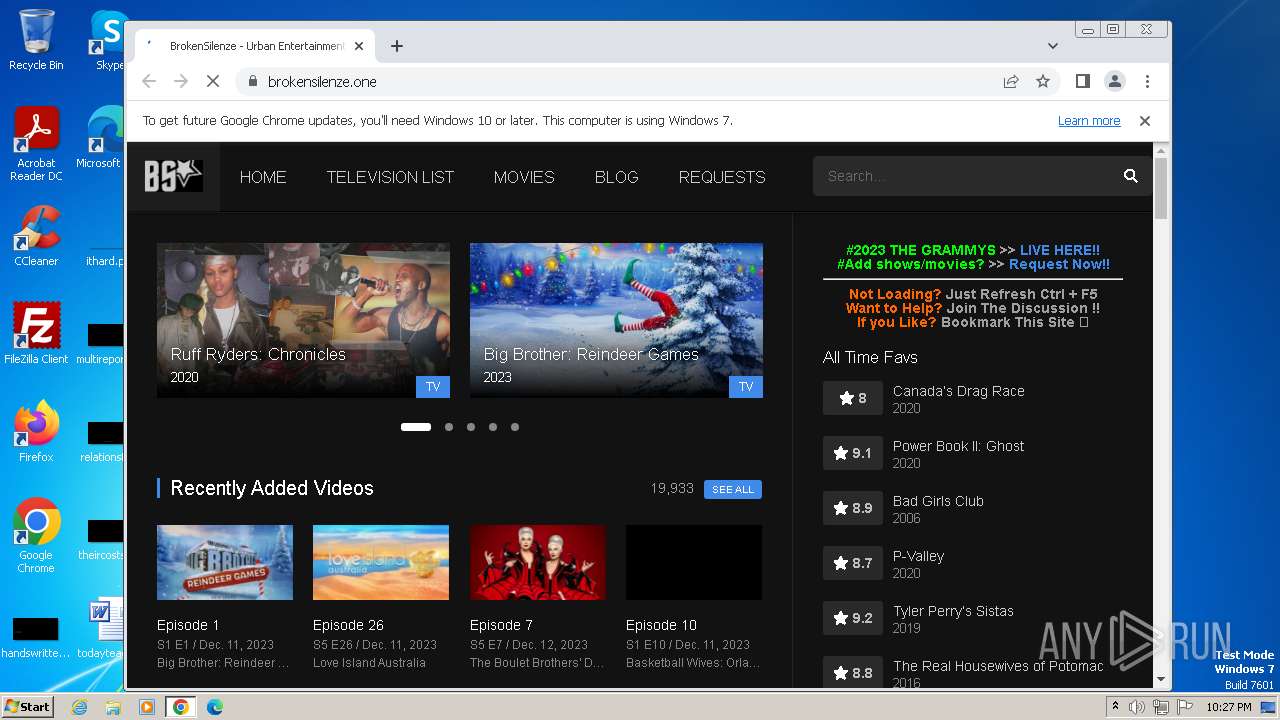
Task: Click the address bar URL
Action: (x=322, y=82)
